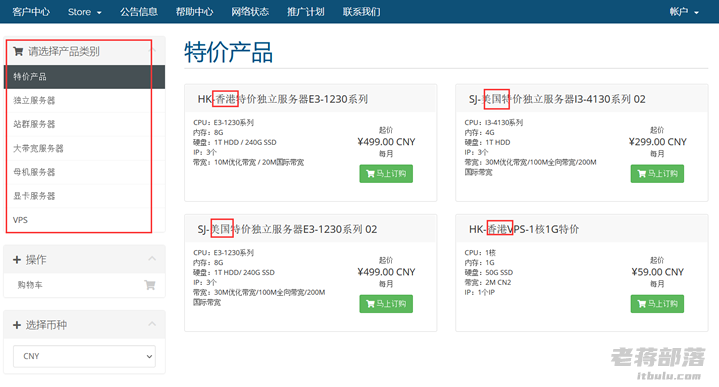Select 特价产品 category in sidebar
719x387 pixels.
(x=84, y=77)
